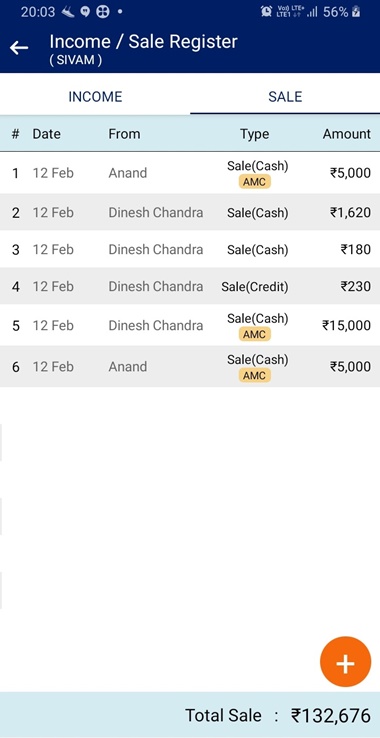Screen dimensions: 380x738
Task: Add new sale with orange plus button
Action: (x=345, y=662)
